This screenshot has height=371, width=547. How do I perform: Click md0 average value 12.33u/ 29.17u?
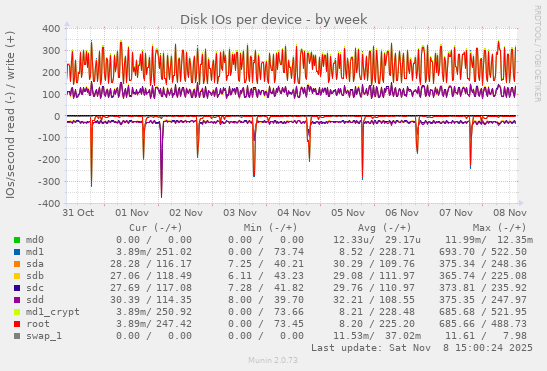coord(377,240)
